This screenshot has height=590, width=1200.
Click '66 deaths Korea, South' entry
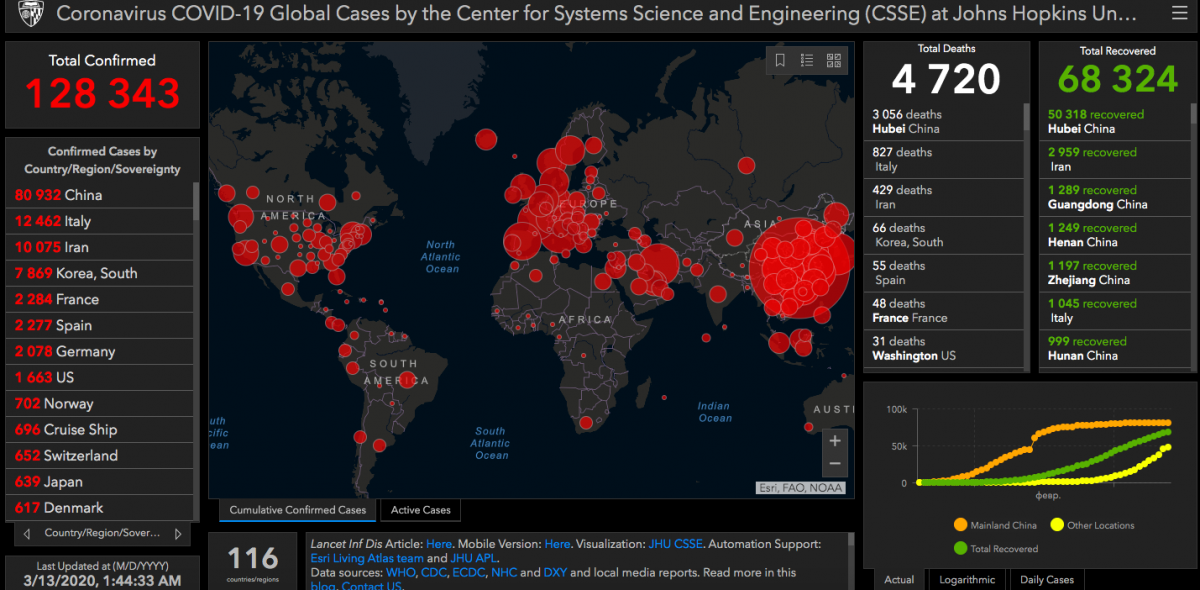point(942,235)
